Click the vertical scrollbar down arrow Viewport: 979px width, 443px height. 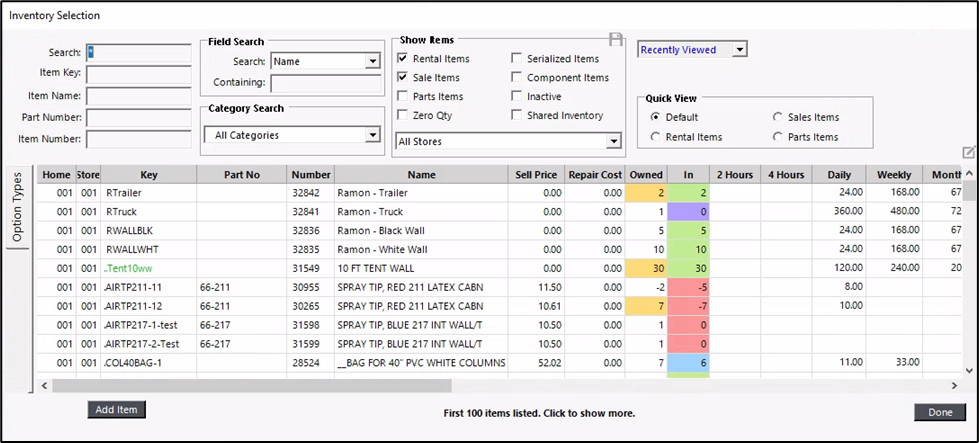tap(968, 371)
